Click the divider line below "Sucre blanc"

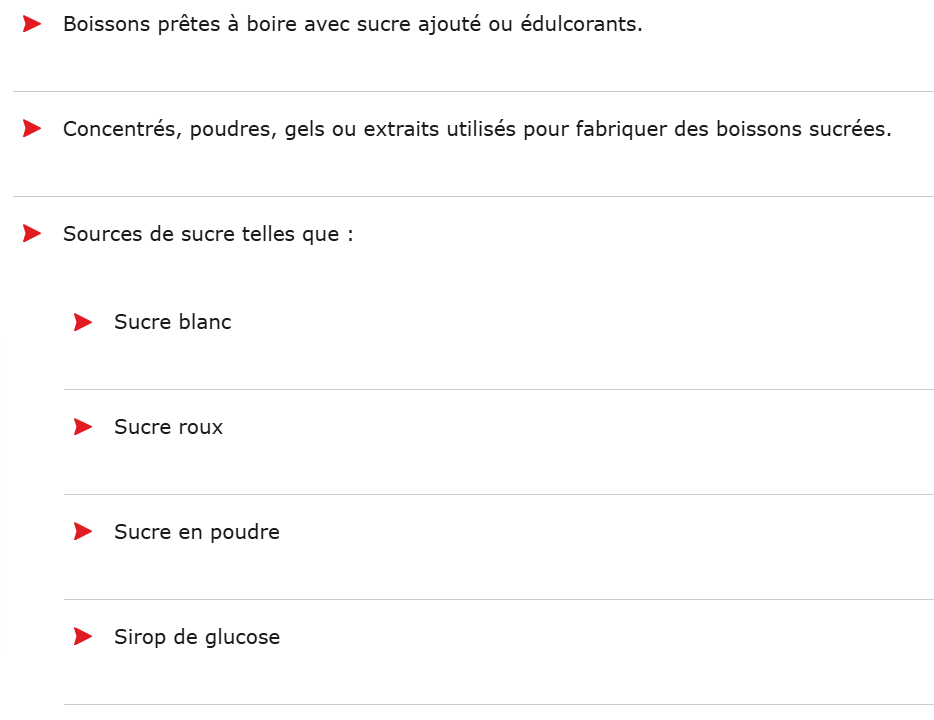(x=498, y=389)
